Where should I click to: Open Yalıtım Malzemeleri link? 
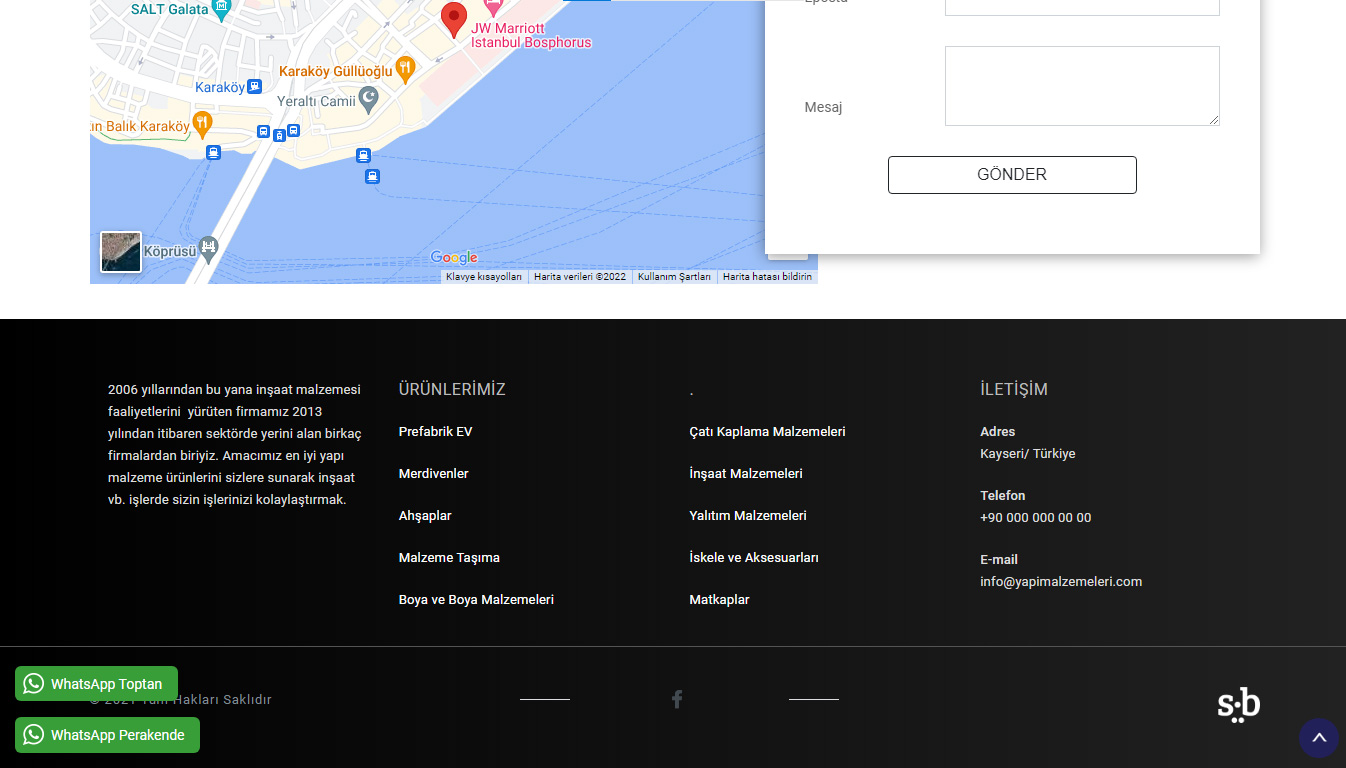[x=748, y=516]
